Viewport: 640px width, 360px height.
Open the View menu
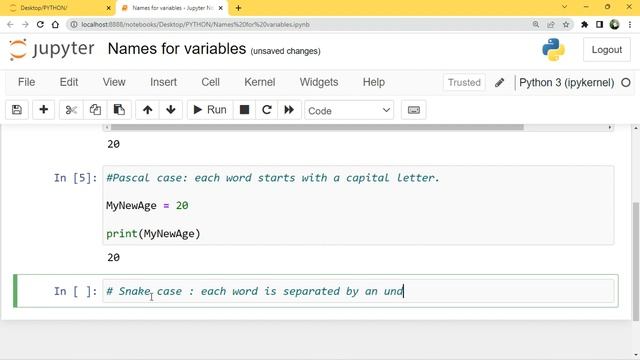click(114, 82)
